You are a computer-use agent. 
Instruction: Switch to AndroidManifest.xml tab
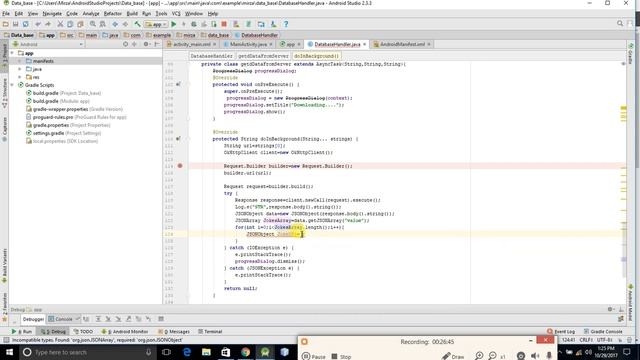point(402,44)
